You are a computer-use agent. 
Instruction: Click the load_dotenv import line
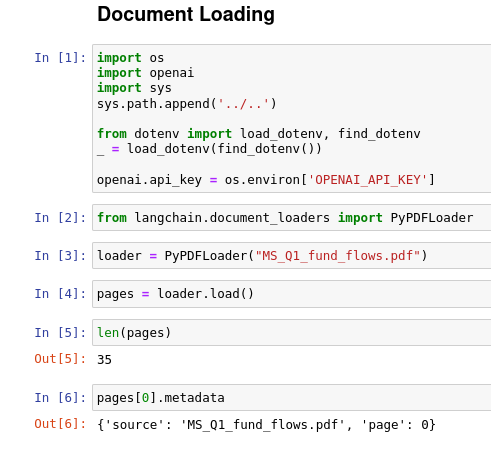click(x=259, y=134)
